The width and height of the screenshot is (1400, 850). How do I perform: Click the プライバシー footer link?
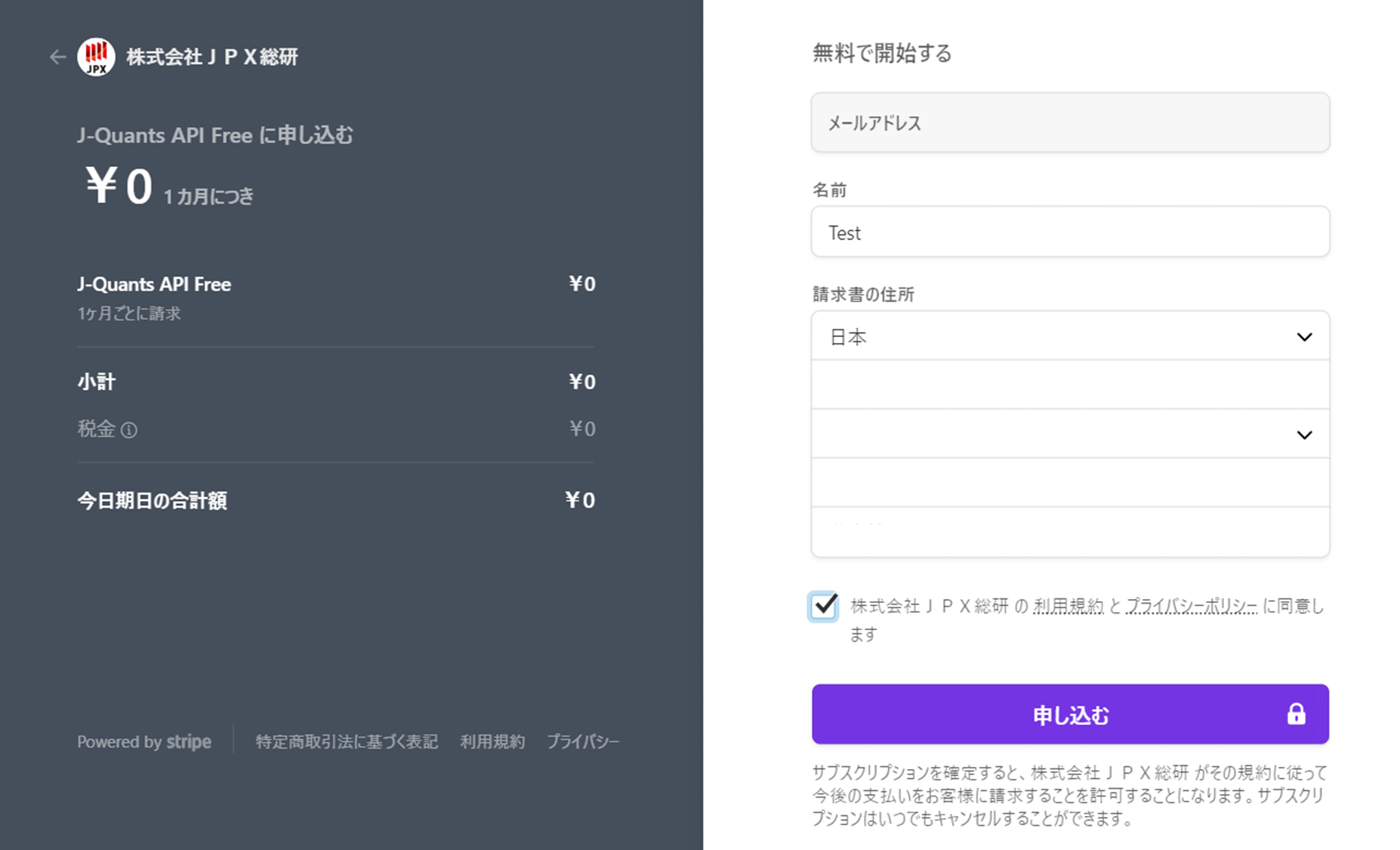pos(583,742)
